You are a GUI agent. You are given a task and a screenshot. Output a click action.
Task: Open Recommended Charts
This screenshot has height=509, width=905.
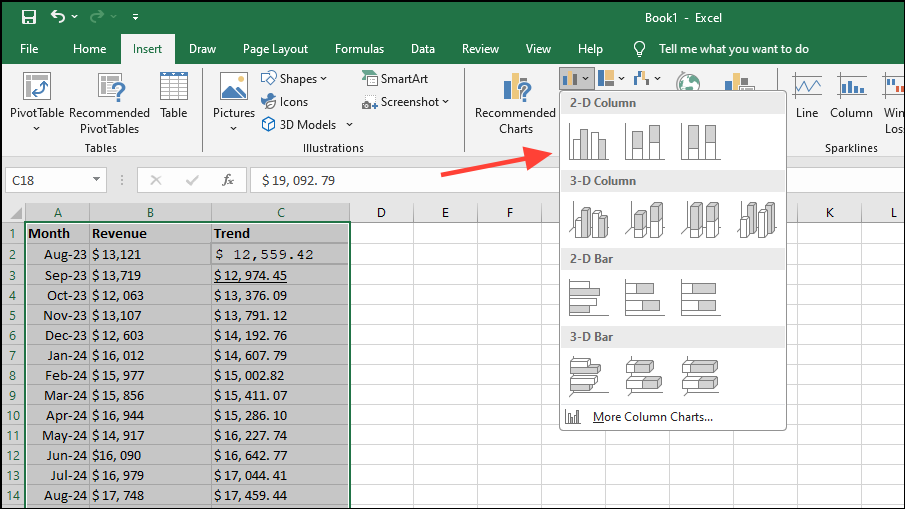click(515, 103)
